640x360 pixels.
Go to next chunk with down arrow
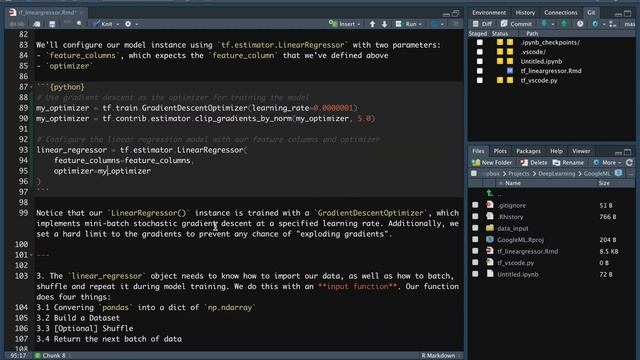pos(384,24)
